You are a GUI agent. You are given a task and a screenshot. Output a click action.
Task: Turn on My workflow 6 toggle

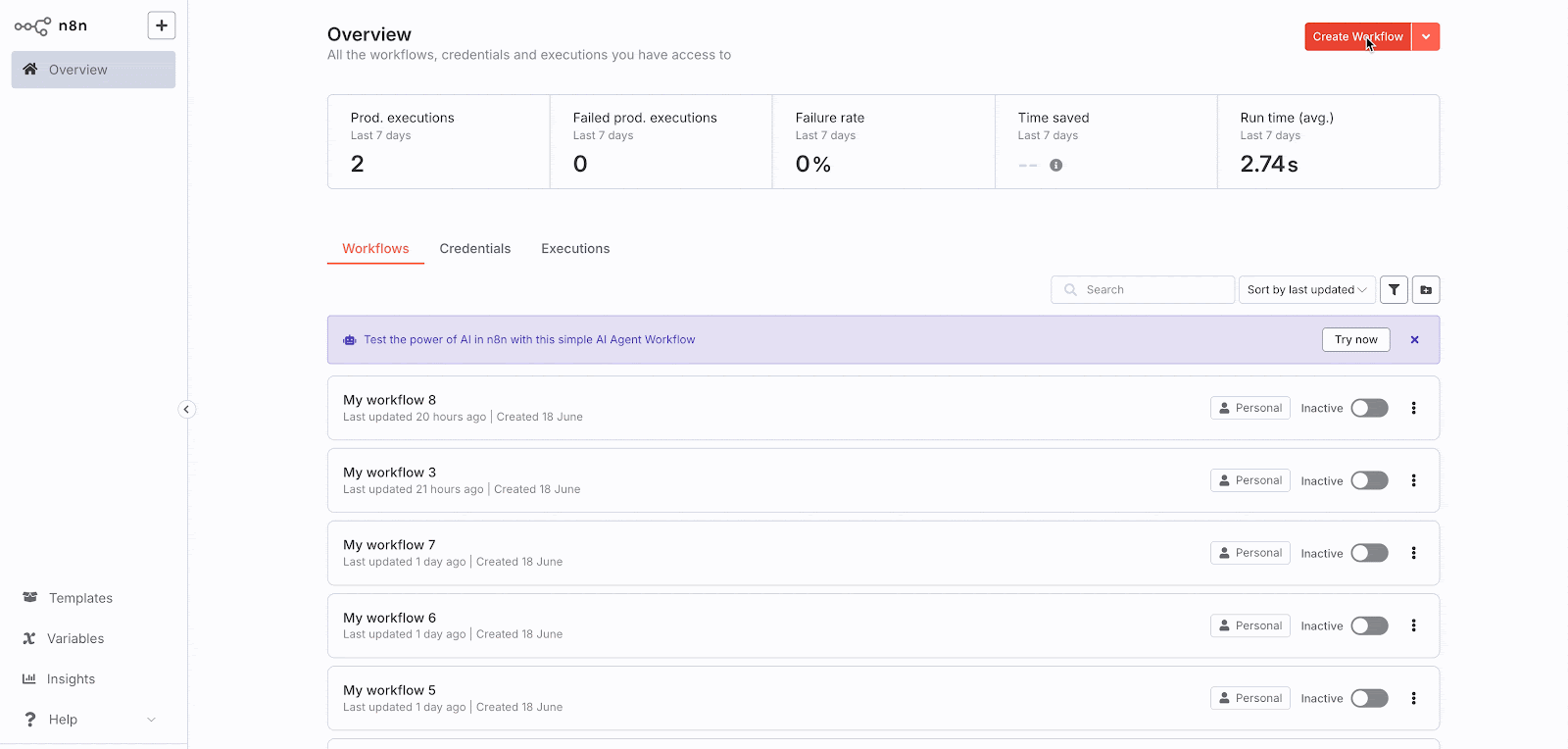click(x=1369, y=625)
